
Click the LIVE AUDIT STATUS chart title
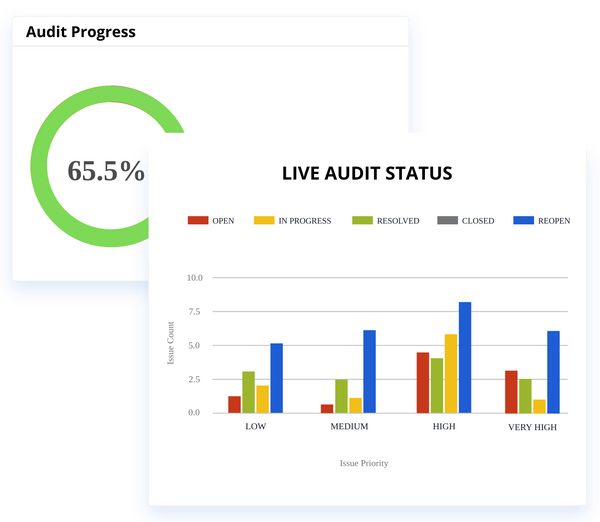tap(367, 174)
